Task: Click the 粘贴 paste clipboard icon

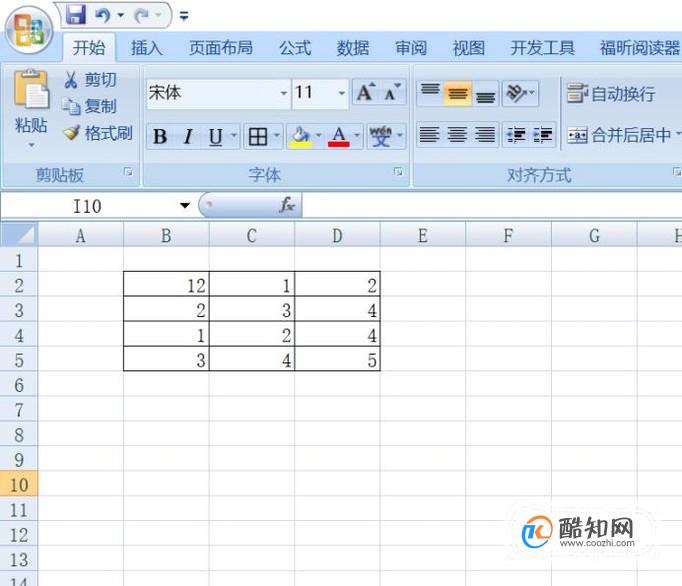Action: click(x=31, y=90)
